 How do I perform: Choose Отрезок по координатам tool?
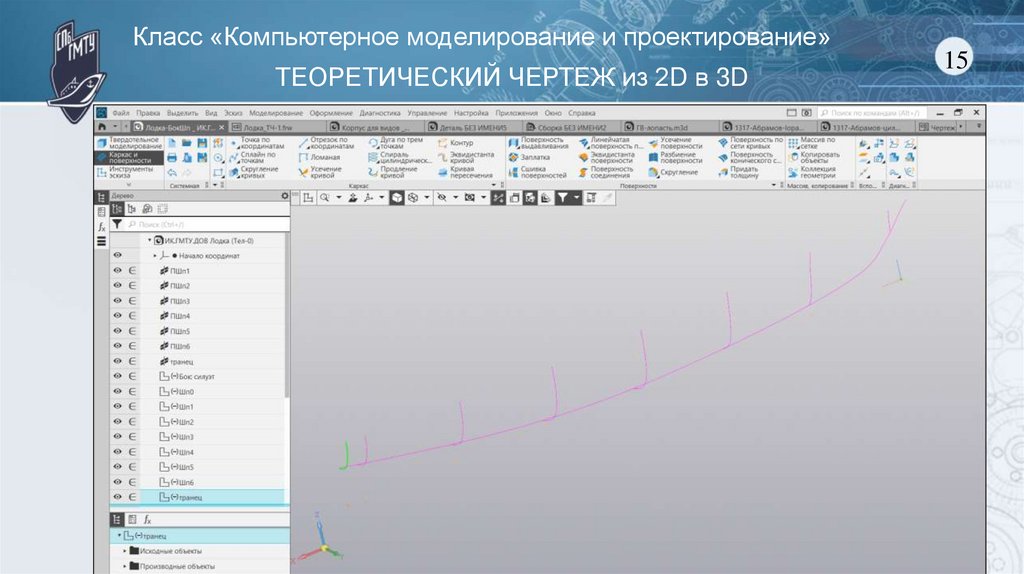click(327, 142)
